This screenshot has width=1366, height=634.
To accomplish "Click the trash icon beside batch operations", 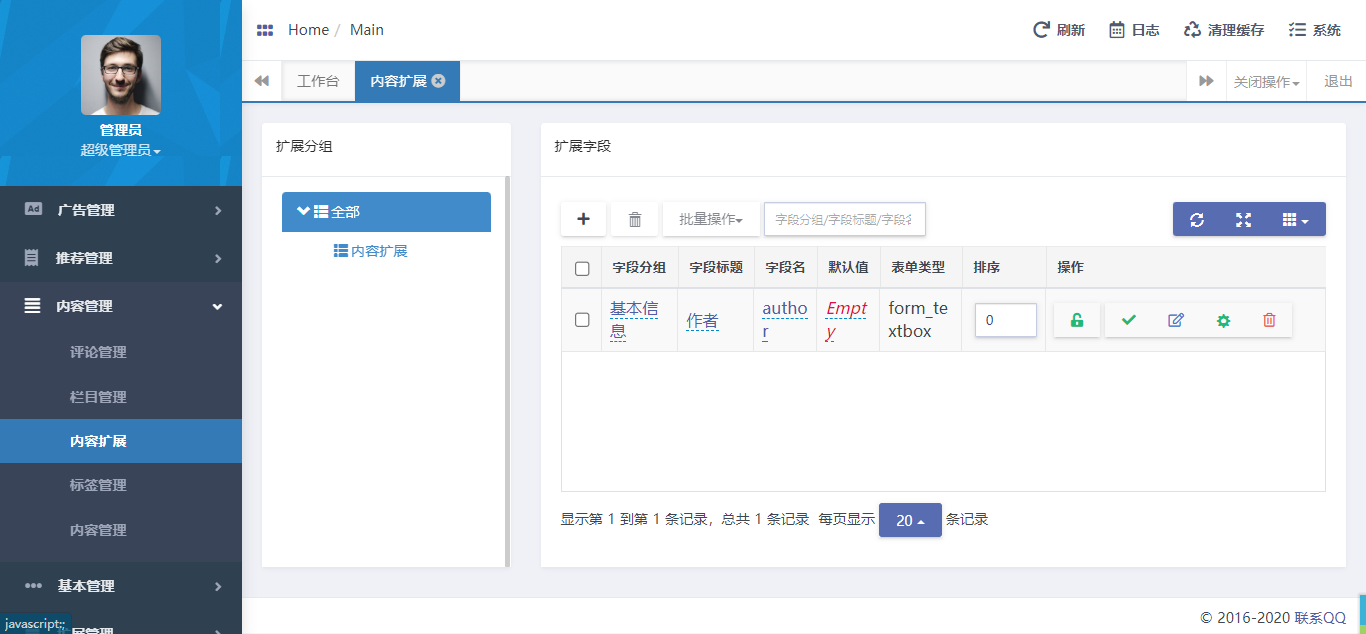I will pyautogui.click(x=634, y=219).
